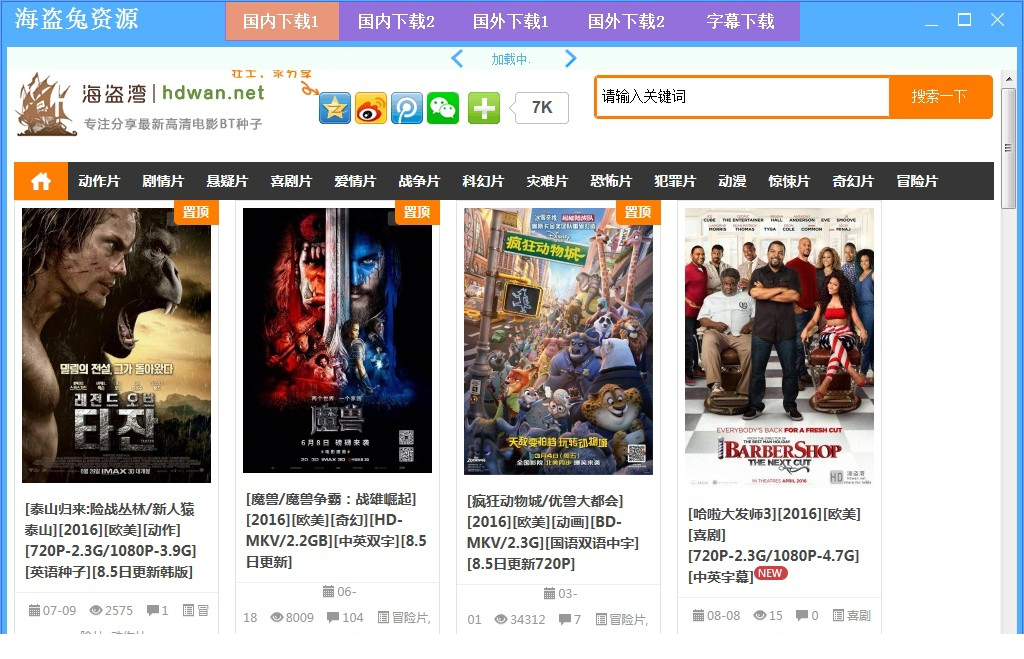This screenshot has height=659, width=1024.
Task: Browse the 爱情片 category
Action: pyautogui.click(x=355, y=181)
